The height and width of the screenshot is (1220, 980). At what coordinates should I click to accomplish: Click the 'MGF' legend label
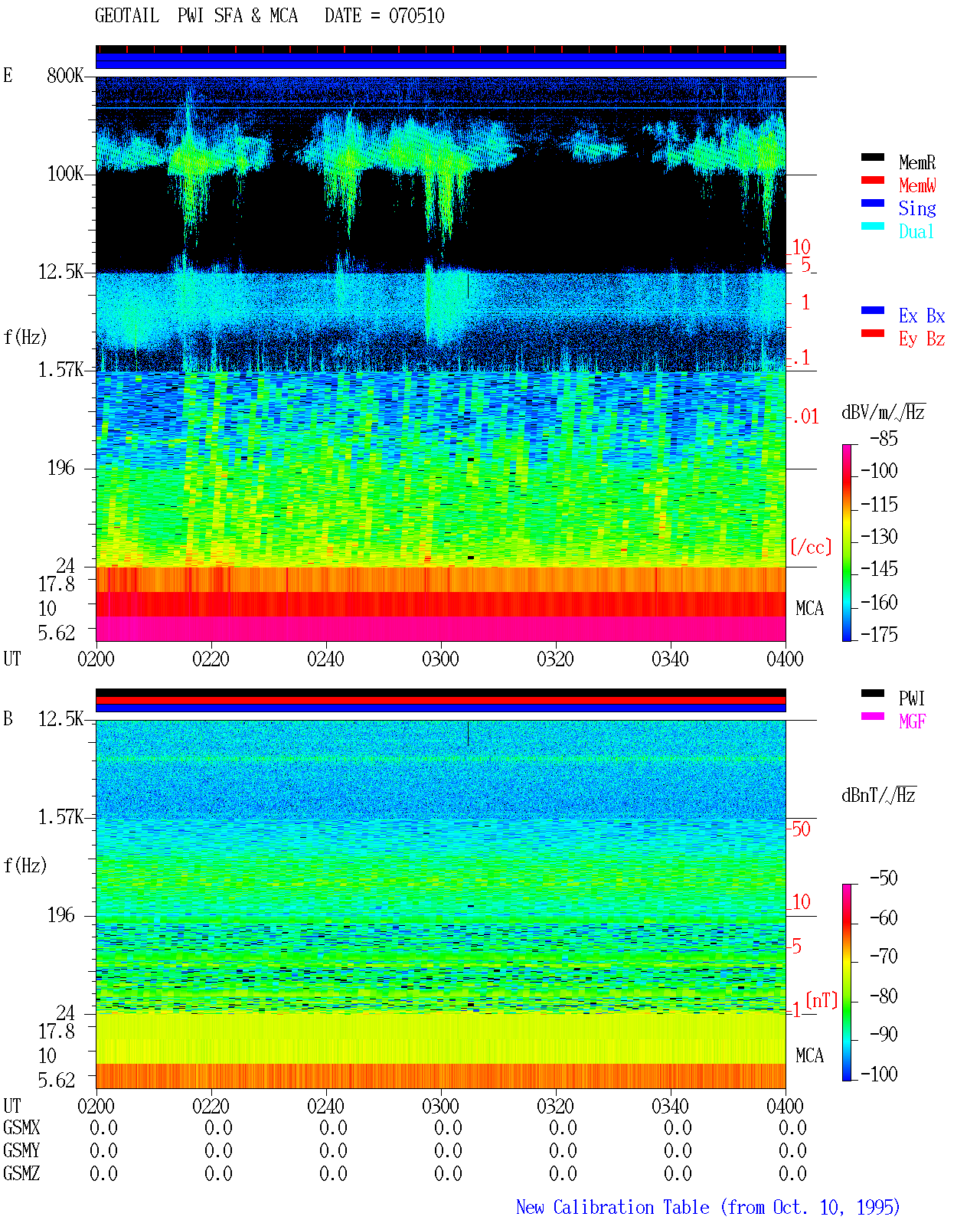tap(913, 721)
